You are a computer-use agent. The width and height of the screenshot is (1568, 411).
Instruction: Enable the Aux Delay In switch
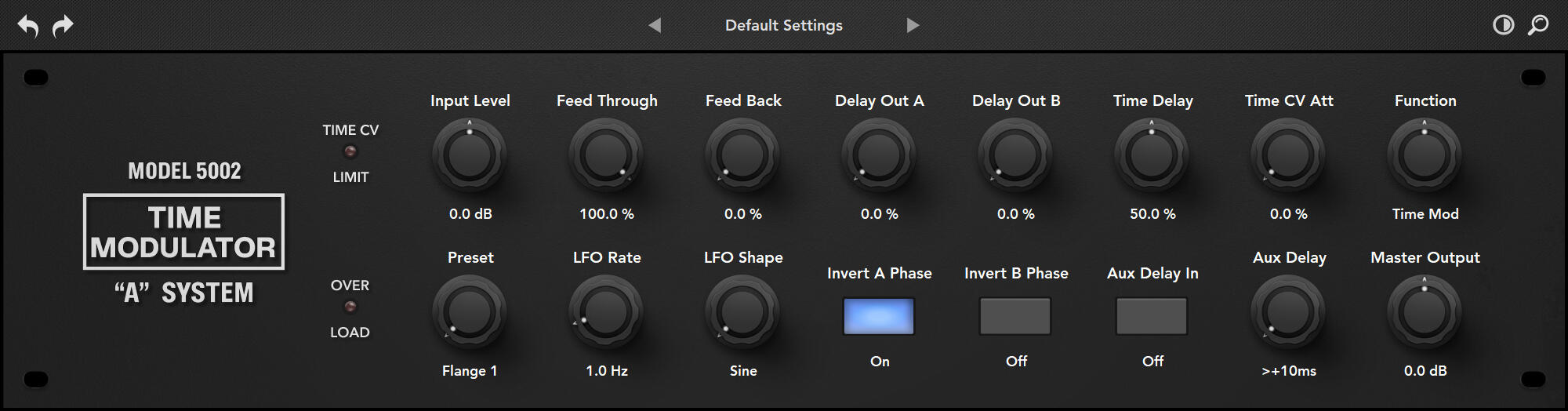[x=1152, y=316]
